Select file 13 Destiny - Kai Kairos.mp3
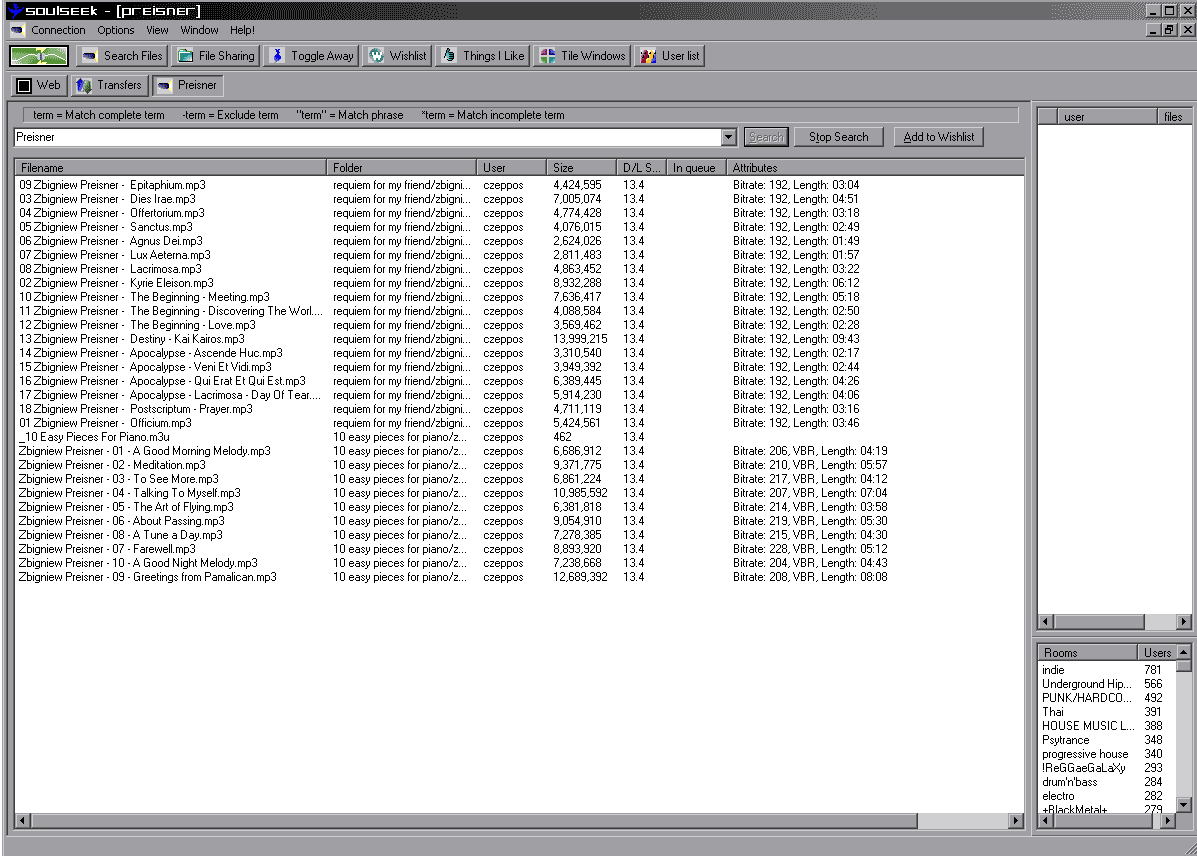The width and height of the screenshot is (1197, 856). pyautogui.click(x=132, y=339)
